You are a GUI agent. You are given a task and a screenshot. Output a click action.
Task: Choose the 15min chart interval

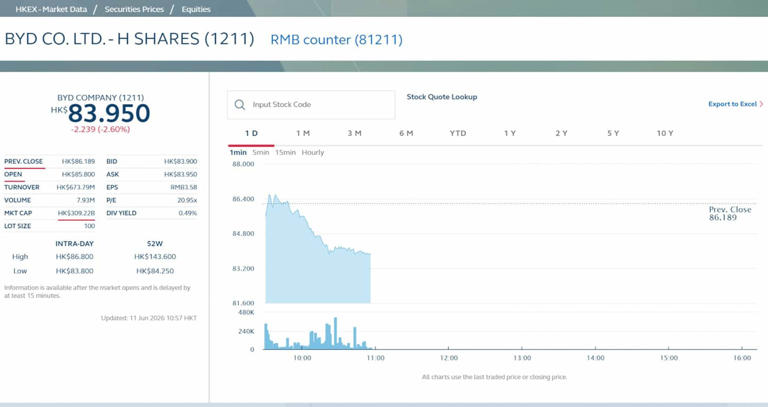pyautogui.click(x=285, y=152)
